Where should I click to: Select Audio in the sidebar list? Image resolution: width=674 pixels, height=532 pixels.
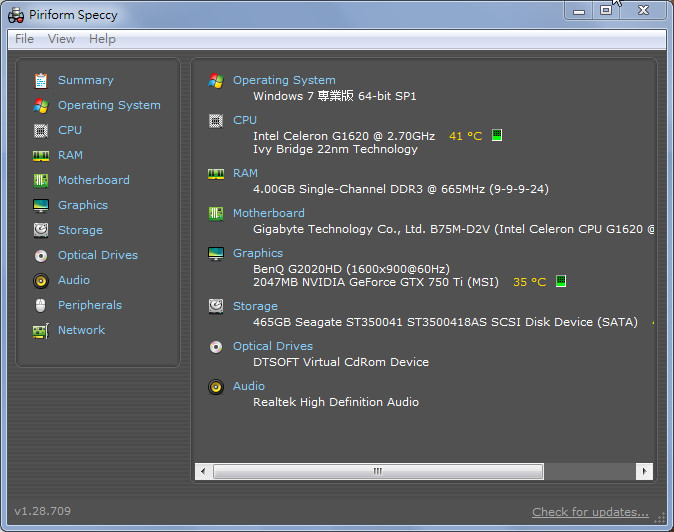(74, 280)
